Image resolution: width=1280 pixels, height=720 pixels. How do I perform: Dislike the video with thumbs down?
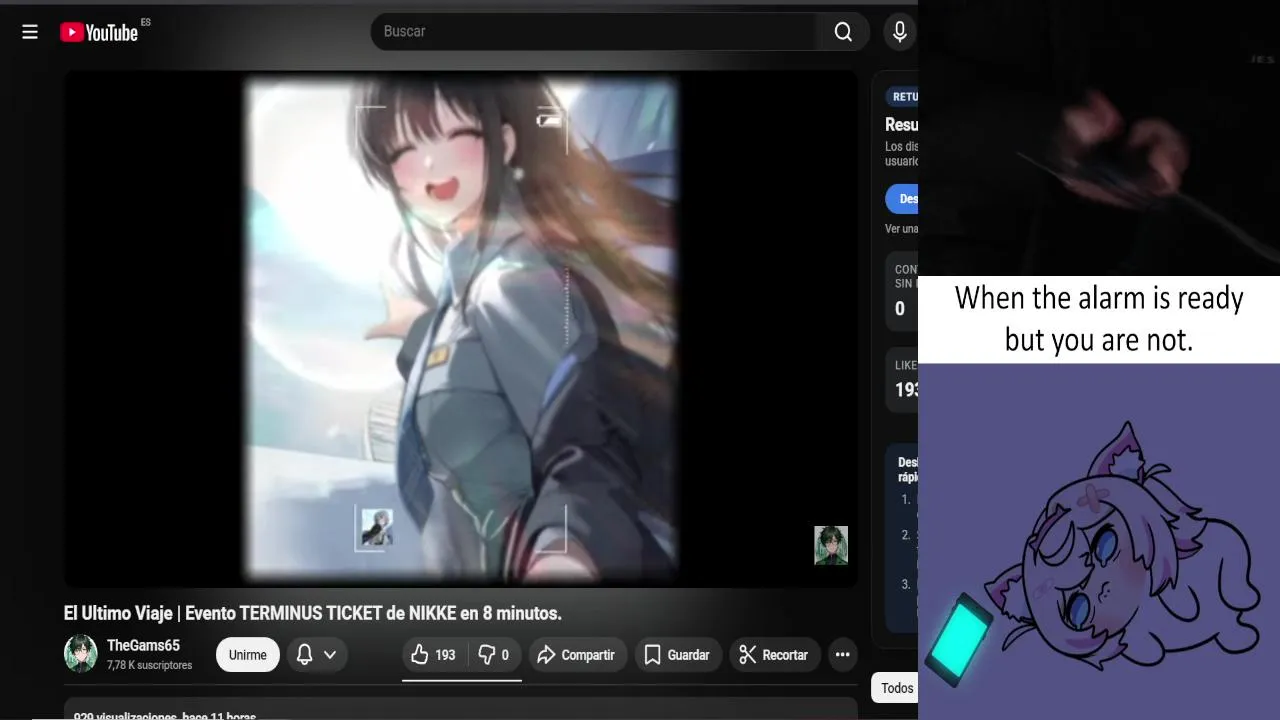tap(494, 655)
